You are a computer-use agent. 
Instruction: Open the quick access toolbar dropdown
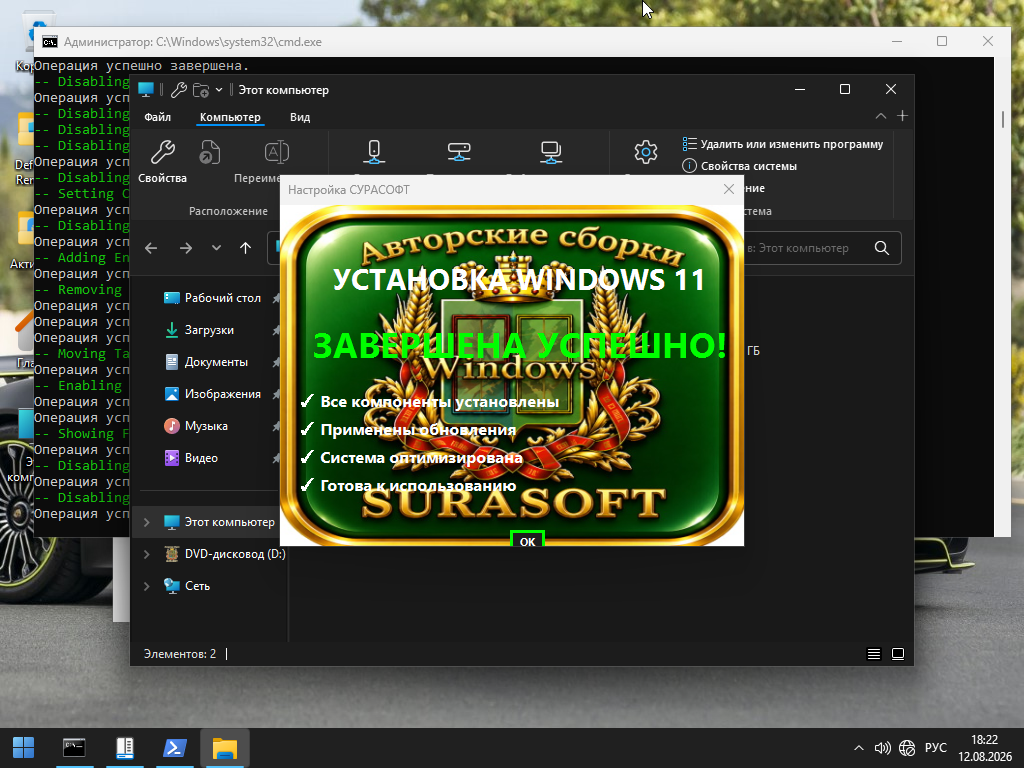click(x=219, y=89)
